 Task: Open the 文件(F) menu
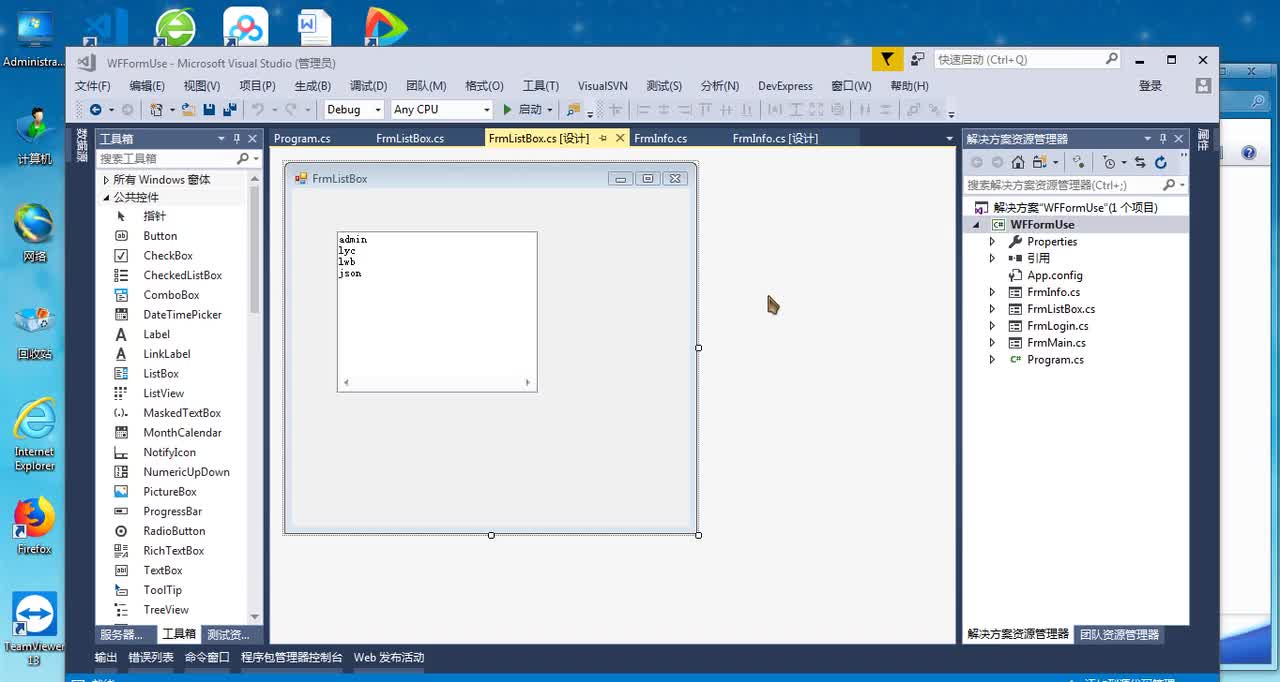[93, 86]
